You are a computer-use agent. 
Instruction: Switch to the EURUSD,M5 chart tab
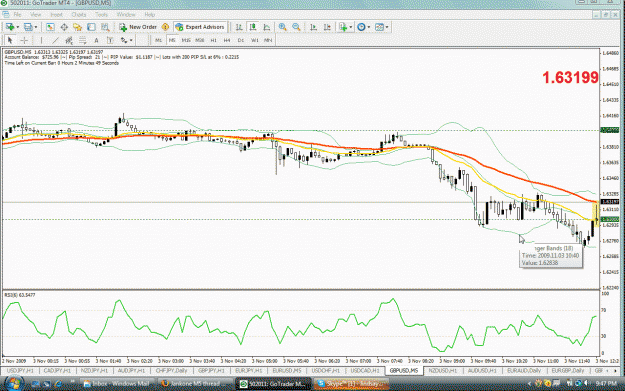[x=287, y=371]
